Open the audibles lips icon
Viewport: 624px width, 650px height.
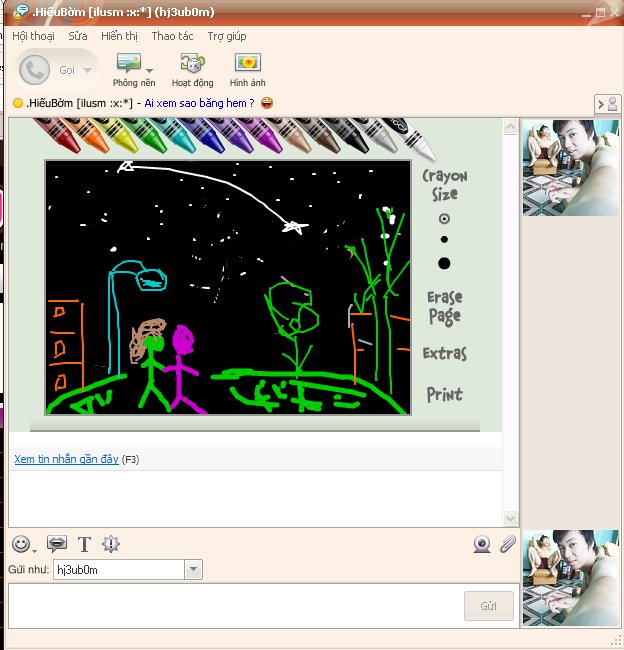[x=57, y=543]
